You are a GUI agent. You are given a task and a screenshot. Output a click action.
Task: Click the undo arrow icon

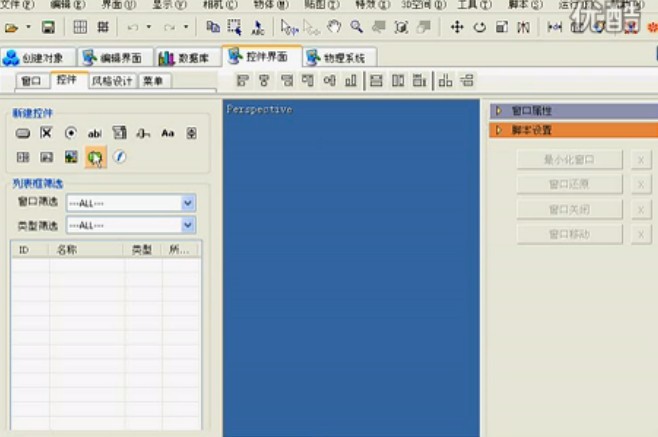(133, 28)
